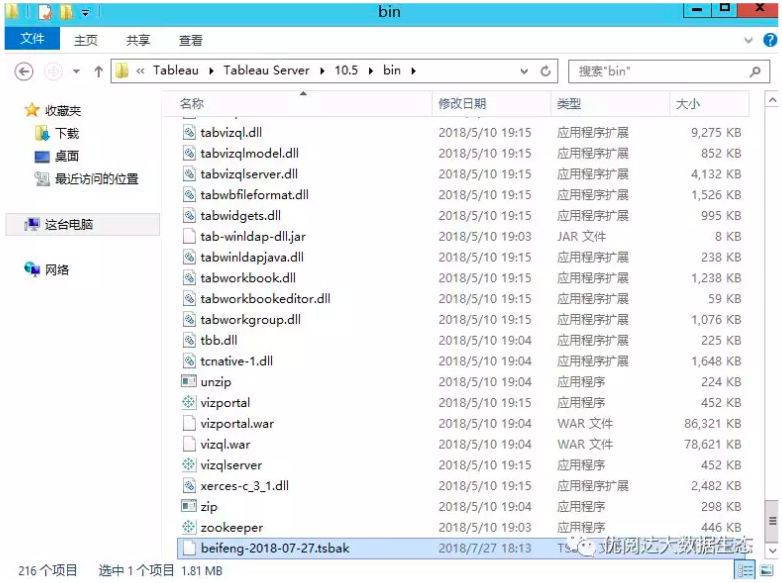Viewport: 782px width, 583px height.
Task: Click the zip application icon
Action: 189,506
